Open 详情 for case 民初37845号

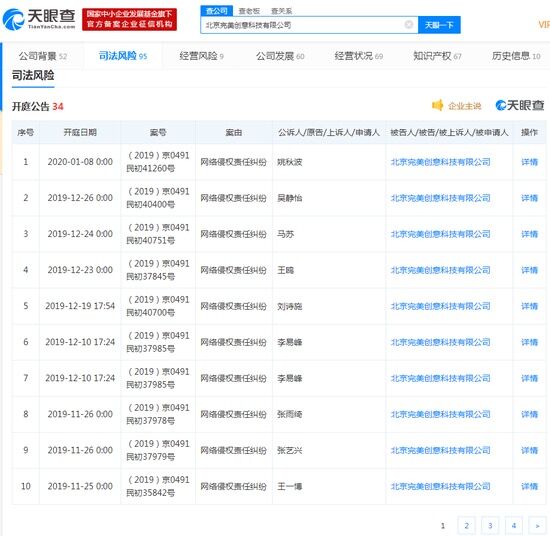tap(529, 270)
